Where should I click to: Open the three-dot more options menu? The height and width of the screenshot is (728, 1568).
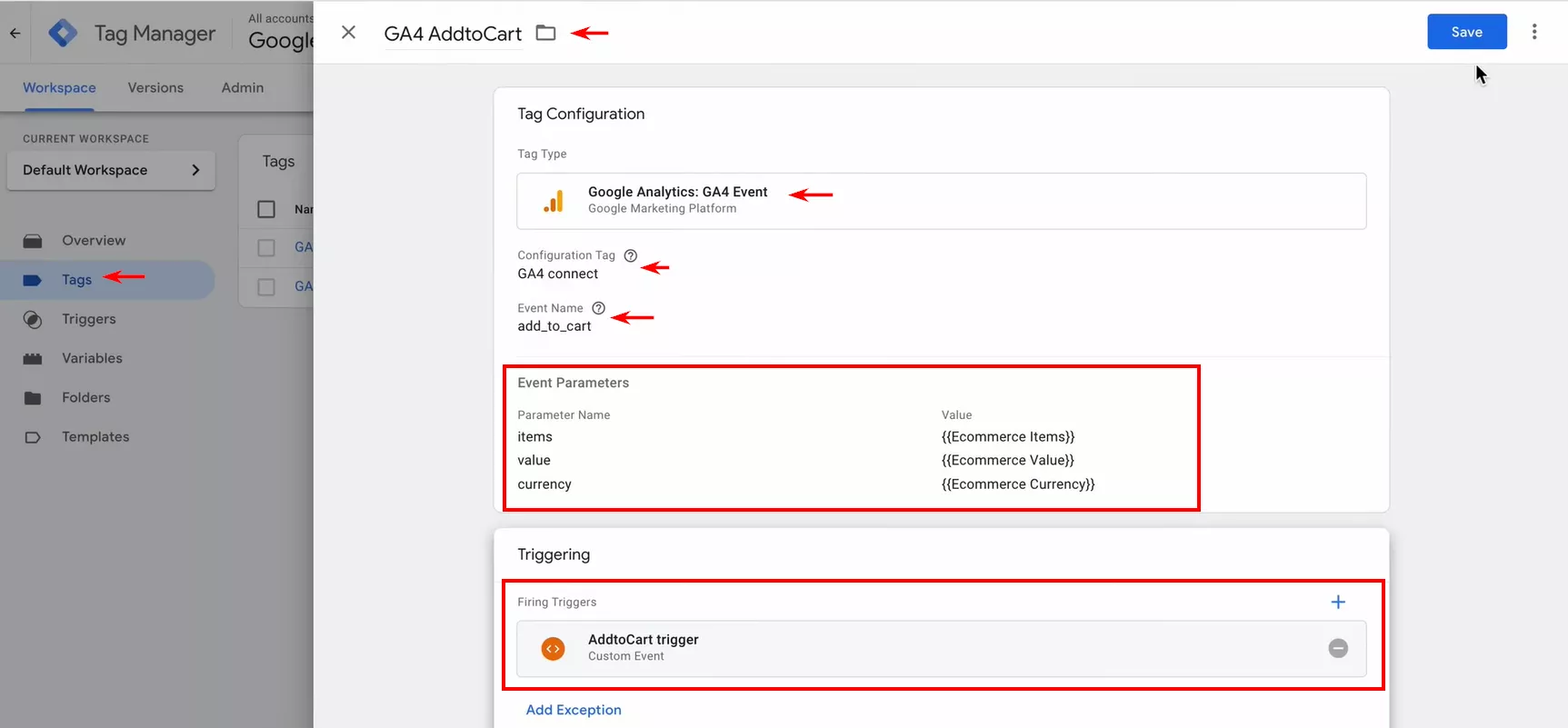click(x=1534, y=32)
